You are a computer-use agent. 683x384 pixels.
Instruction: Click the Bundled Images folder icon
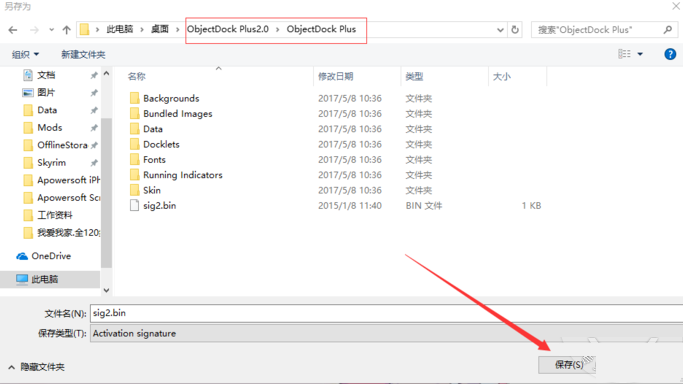pos(135,113)
